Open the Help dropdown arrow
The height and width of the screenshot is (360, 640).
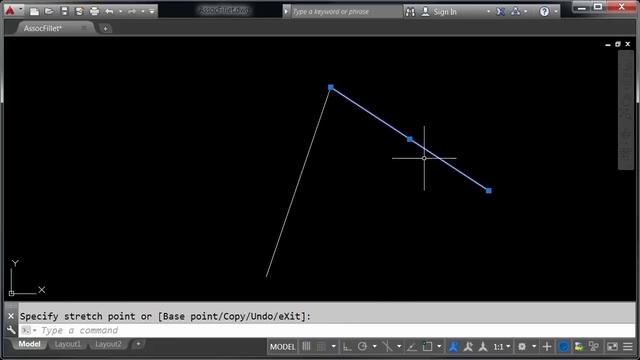pyautogui.click(x=556, y=12)
